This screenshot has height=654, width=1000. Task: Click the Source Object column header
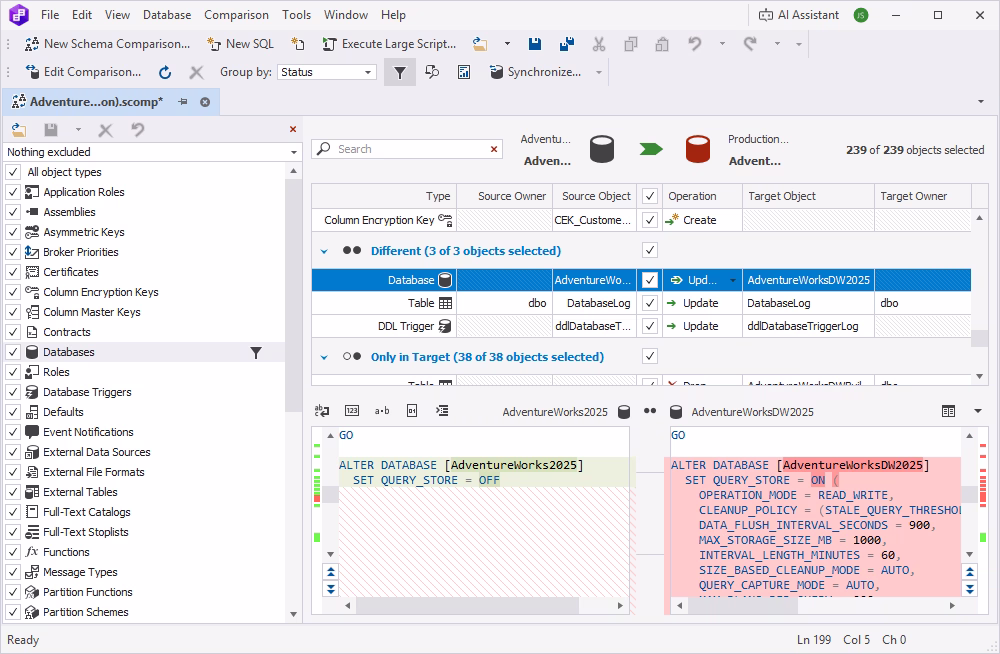[x=596, y=196]
